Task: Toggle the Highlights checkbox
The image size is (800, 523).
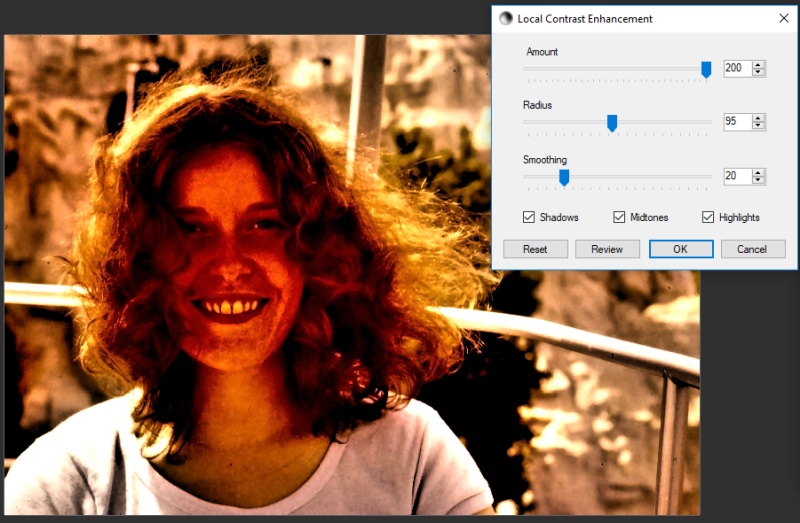Action: click(x=708, y=217)
